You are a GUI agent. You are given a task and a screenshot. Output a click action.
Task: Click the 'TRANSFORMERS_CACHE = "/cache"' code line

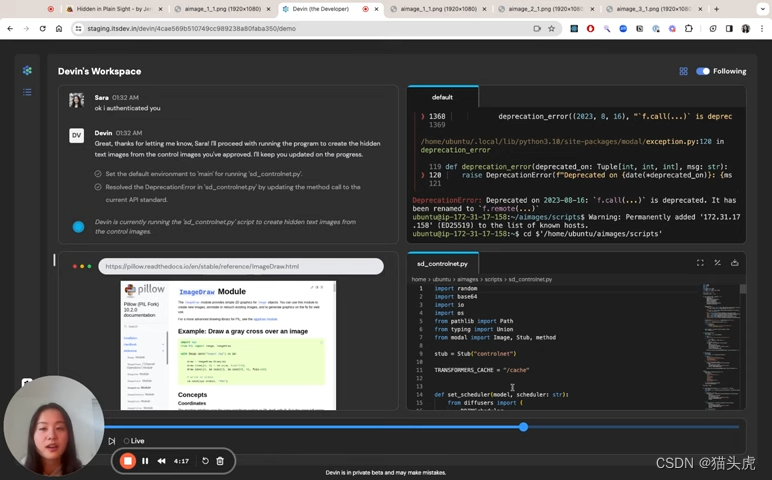482,370
